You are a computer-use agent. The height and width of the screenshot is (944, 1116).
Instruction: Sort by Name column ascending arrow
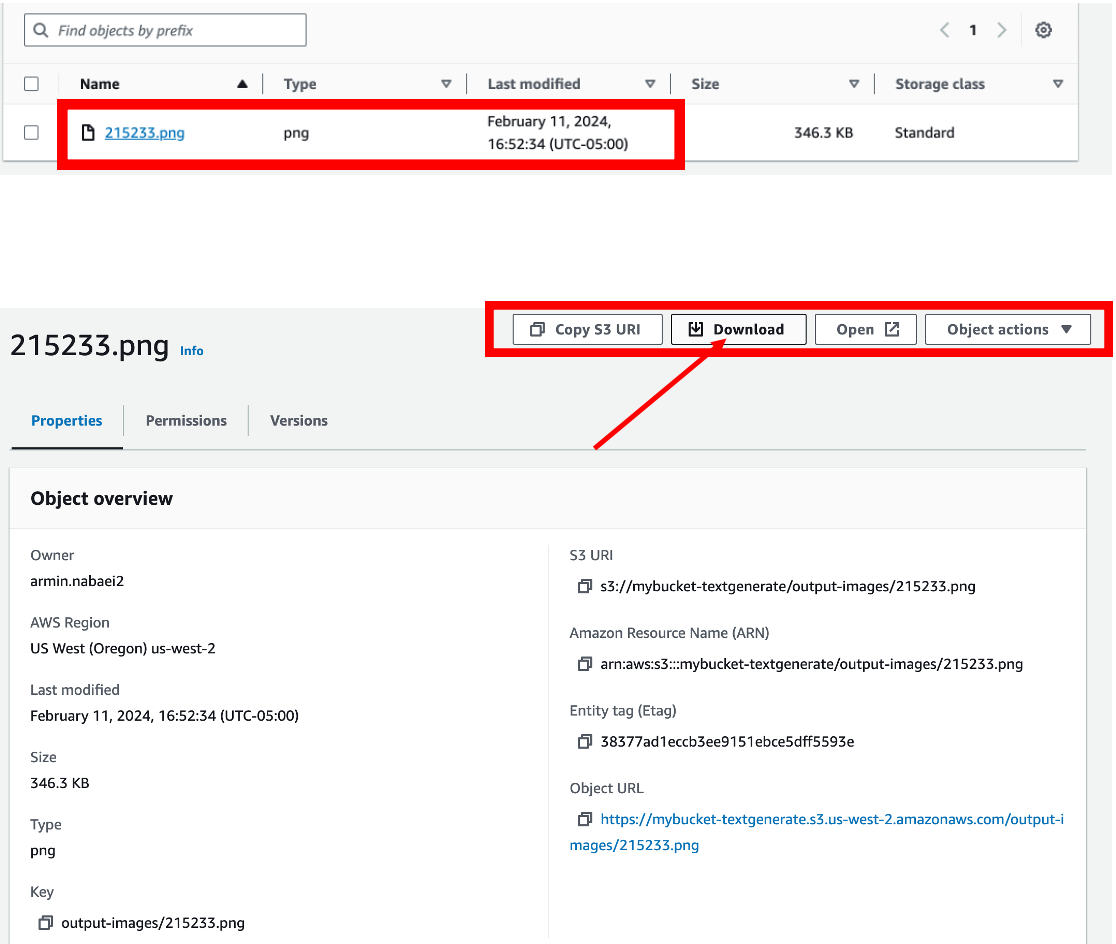point(242,84)
